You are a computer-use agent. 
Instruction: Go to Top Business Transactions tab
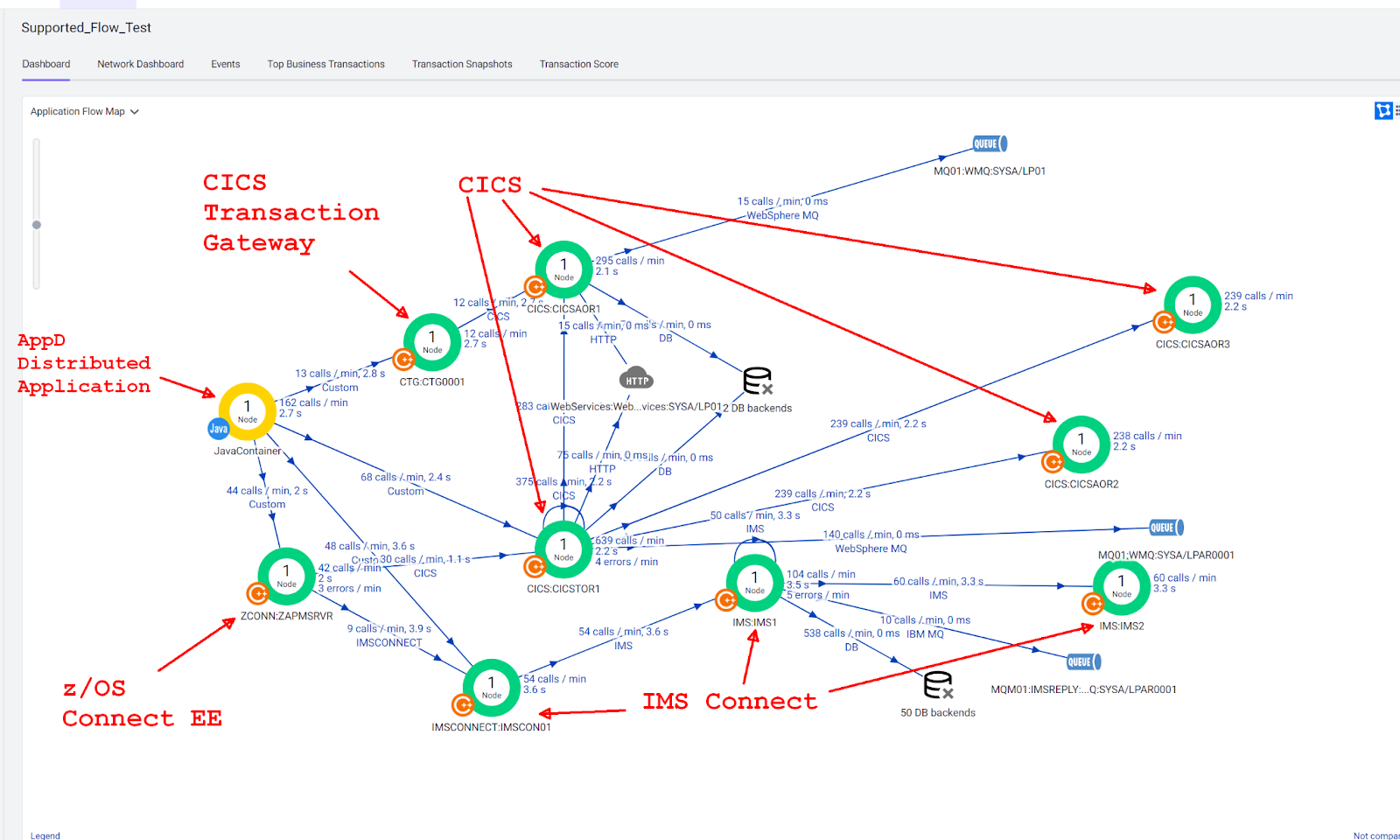[325, 64]
